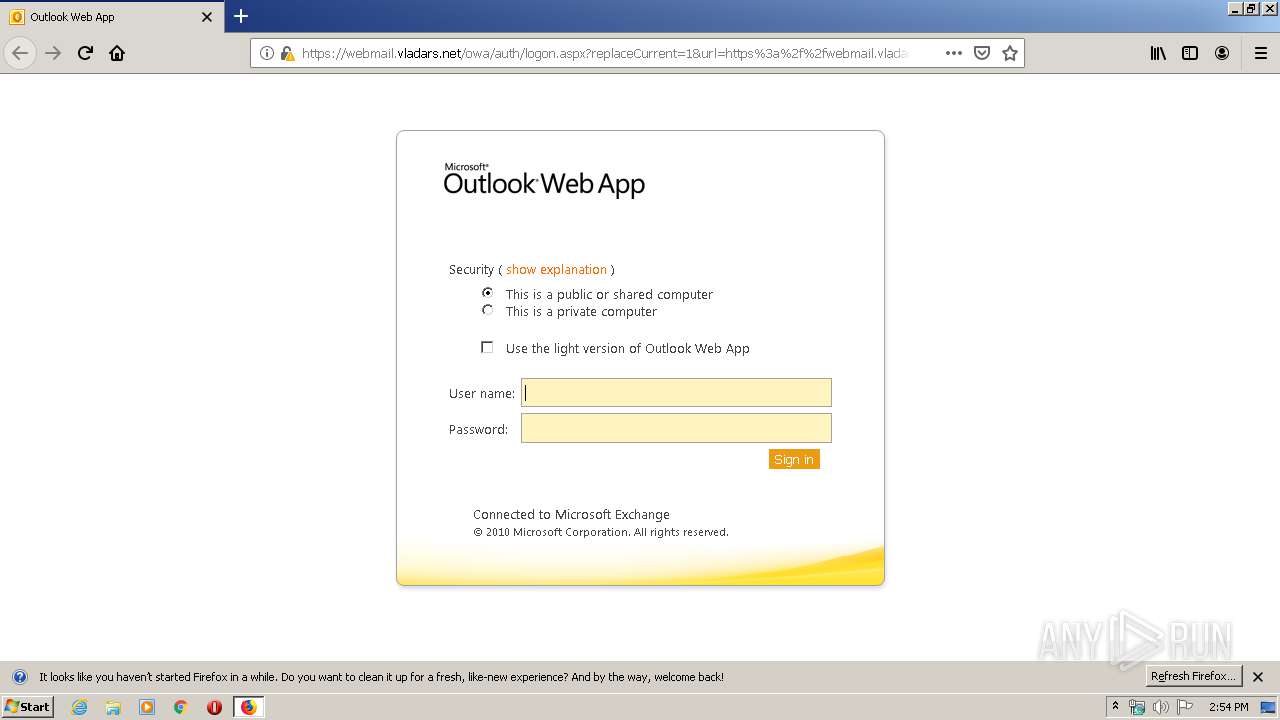The image size is (1280, 720).
Task: Focus the Password field
Action: [x=676, y=428]
